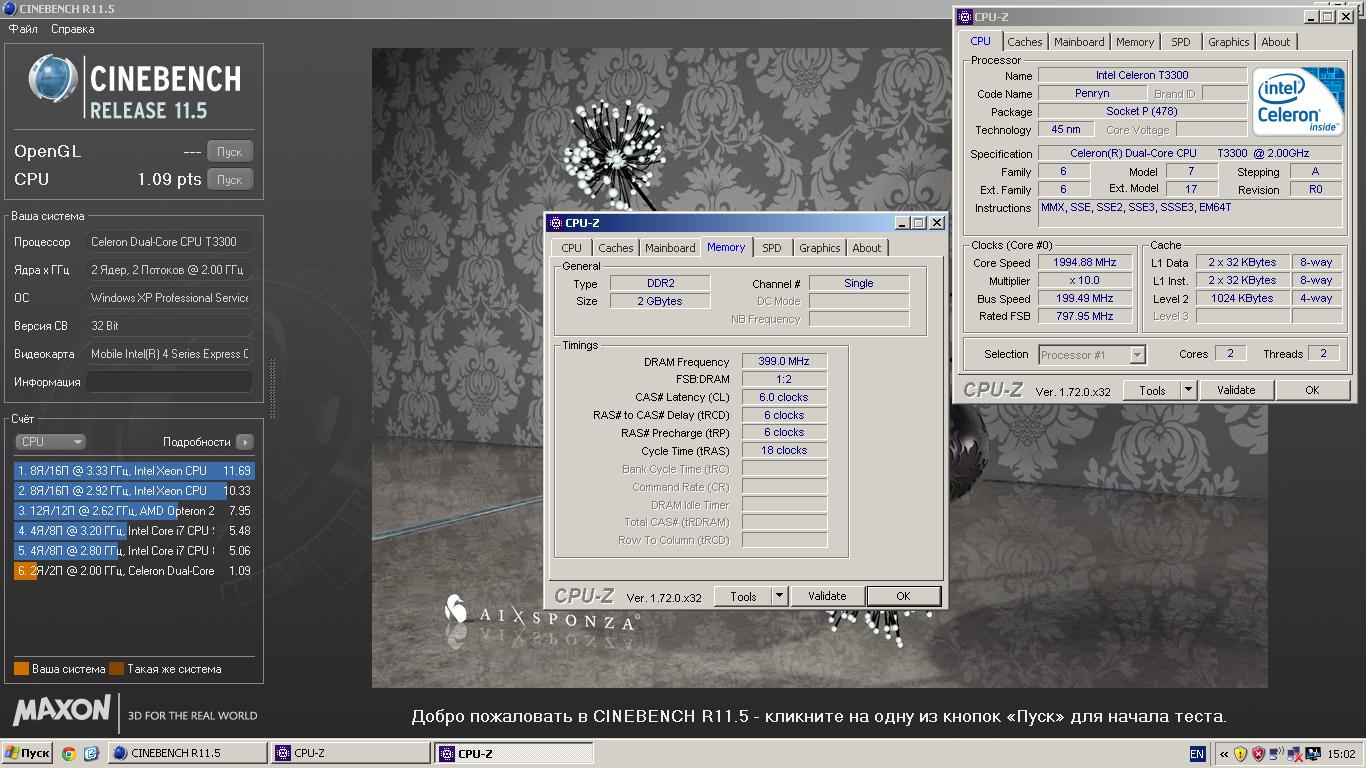
Task: Click the Такая же система brown legend swatch
Action: [x=116, y=669]
